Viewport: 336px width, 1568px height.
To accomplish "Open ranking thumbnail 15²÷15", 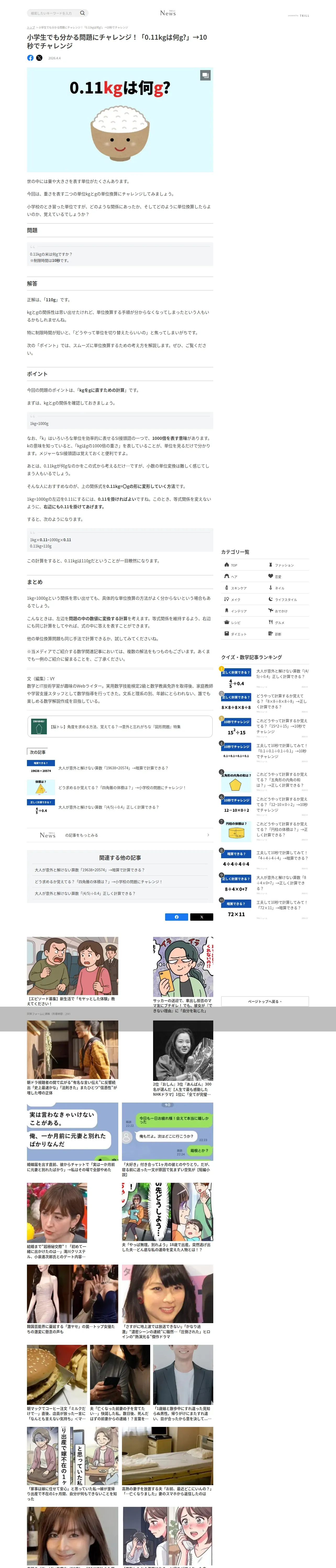I will point(236,727).
